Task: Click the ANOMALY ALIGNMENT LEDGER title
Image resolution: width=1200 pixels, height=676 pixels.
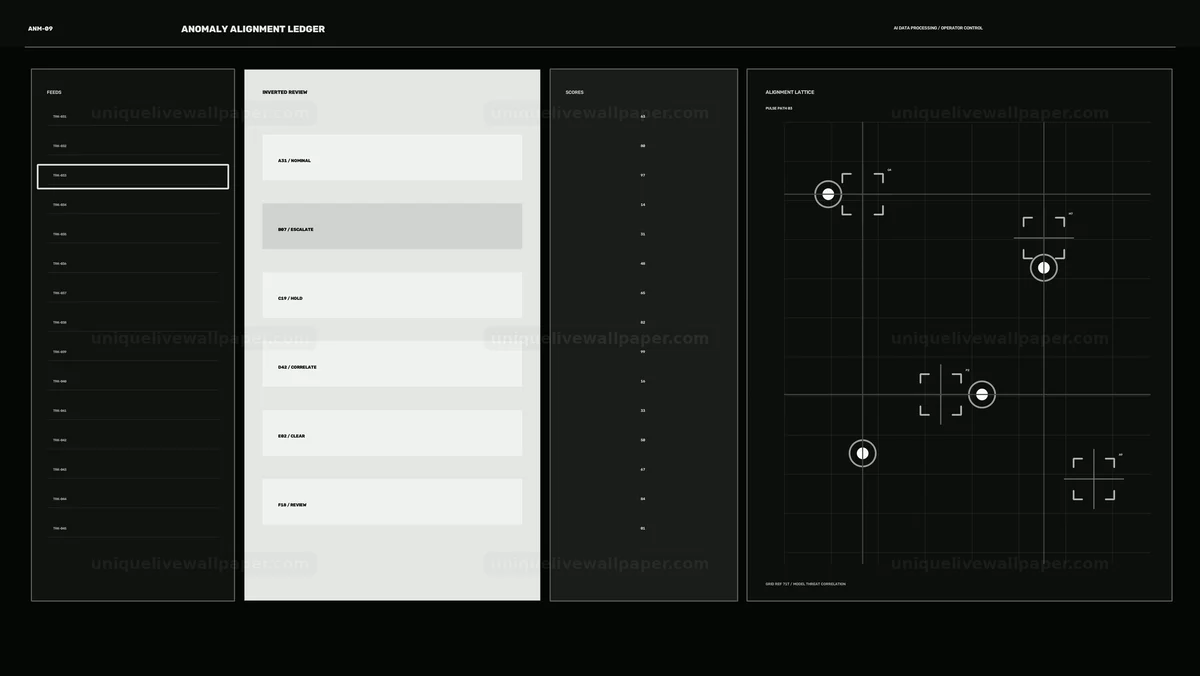Action: 253,29
